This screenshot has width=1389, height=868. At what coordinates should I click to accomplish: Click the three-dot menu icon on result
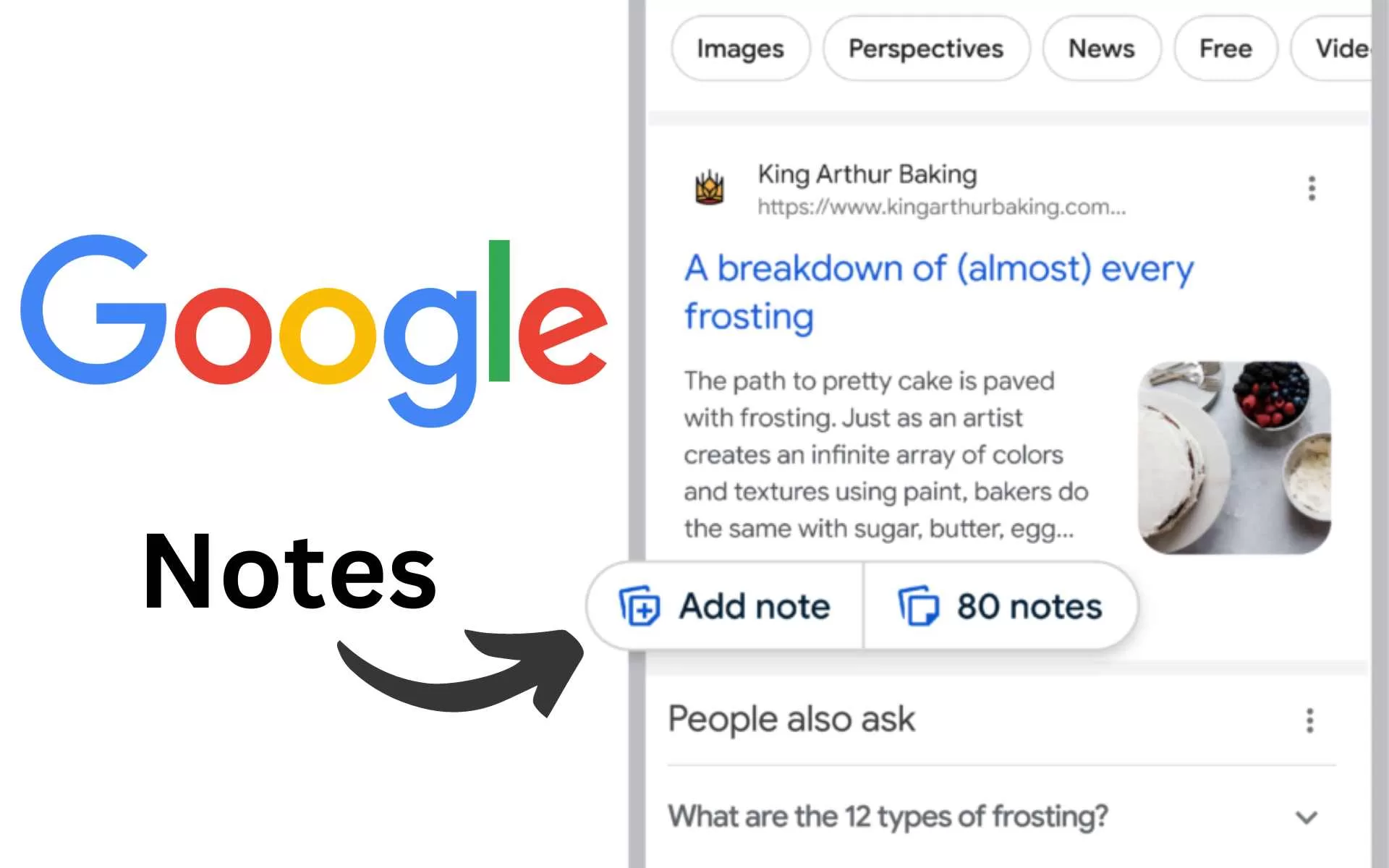(x=1312, y=188)
